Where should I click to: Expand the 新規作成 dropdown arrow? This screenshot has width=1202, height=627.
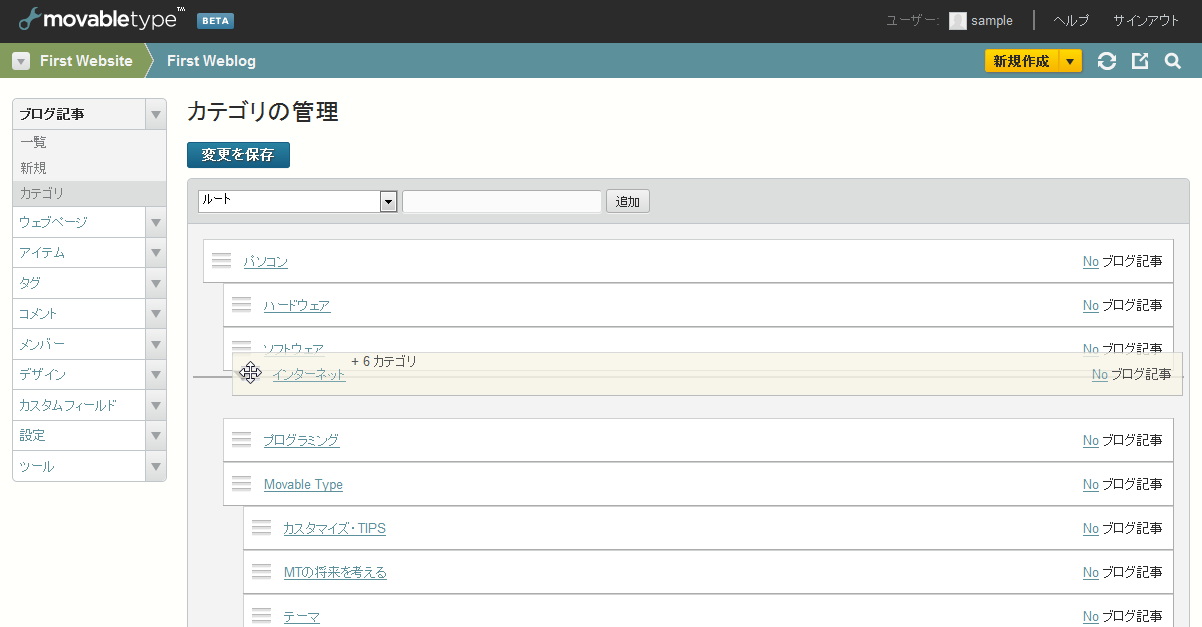(1070, 61)
